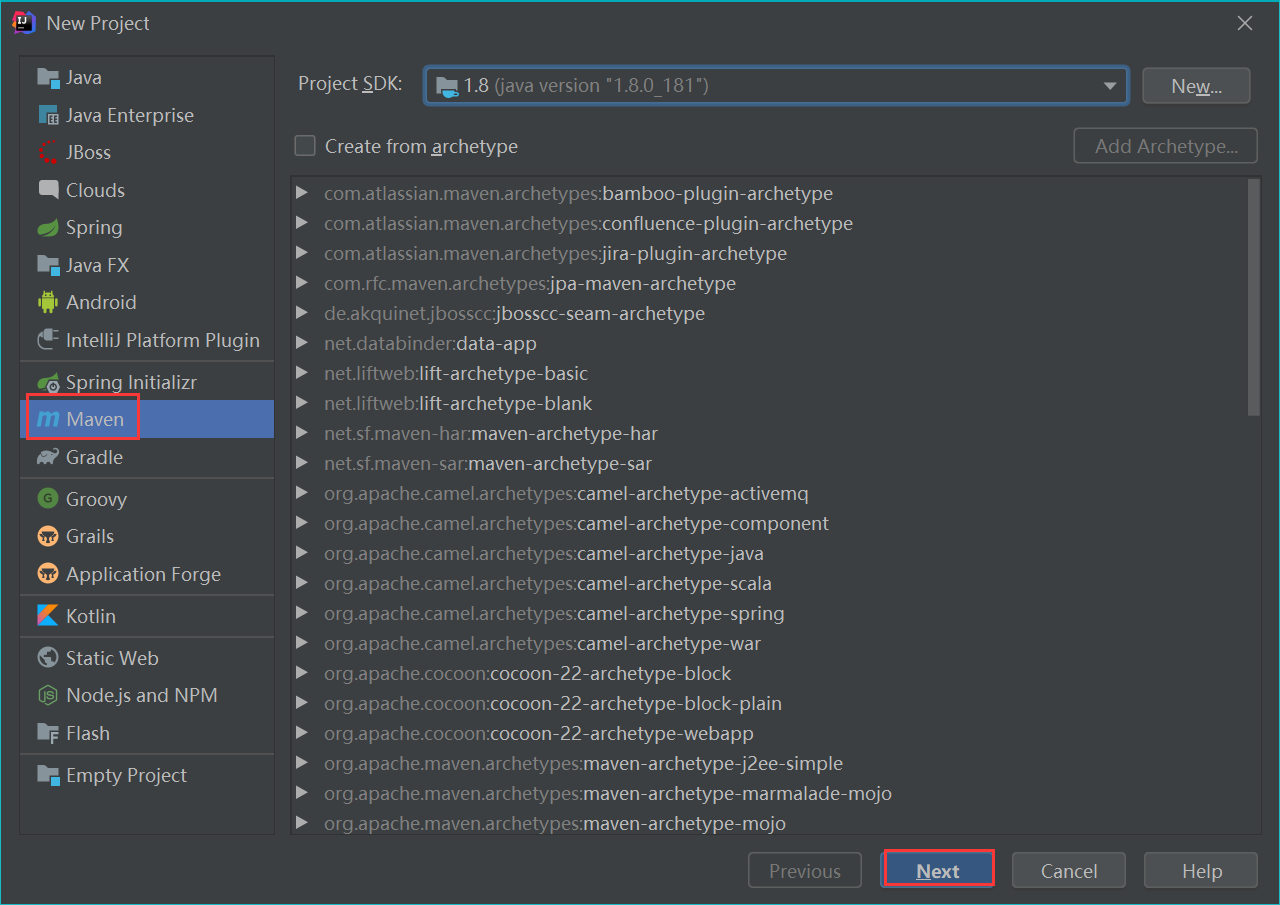Select camel-archetype-activemq entry
This screenshot has height=905, width=1280.
click(x=566, y=493)
